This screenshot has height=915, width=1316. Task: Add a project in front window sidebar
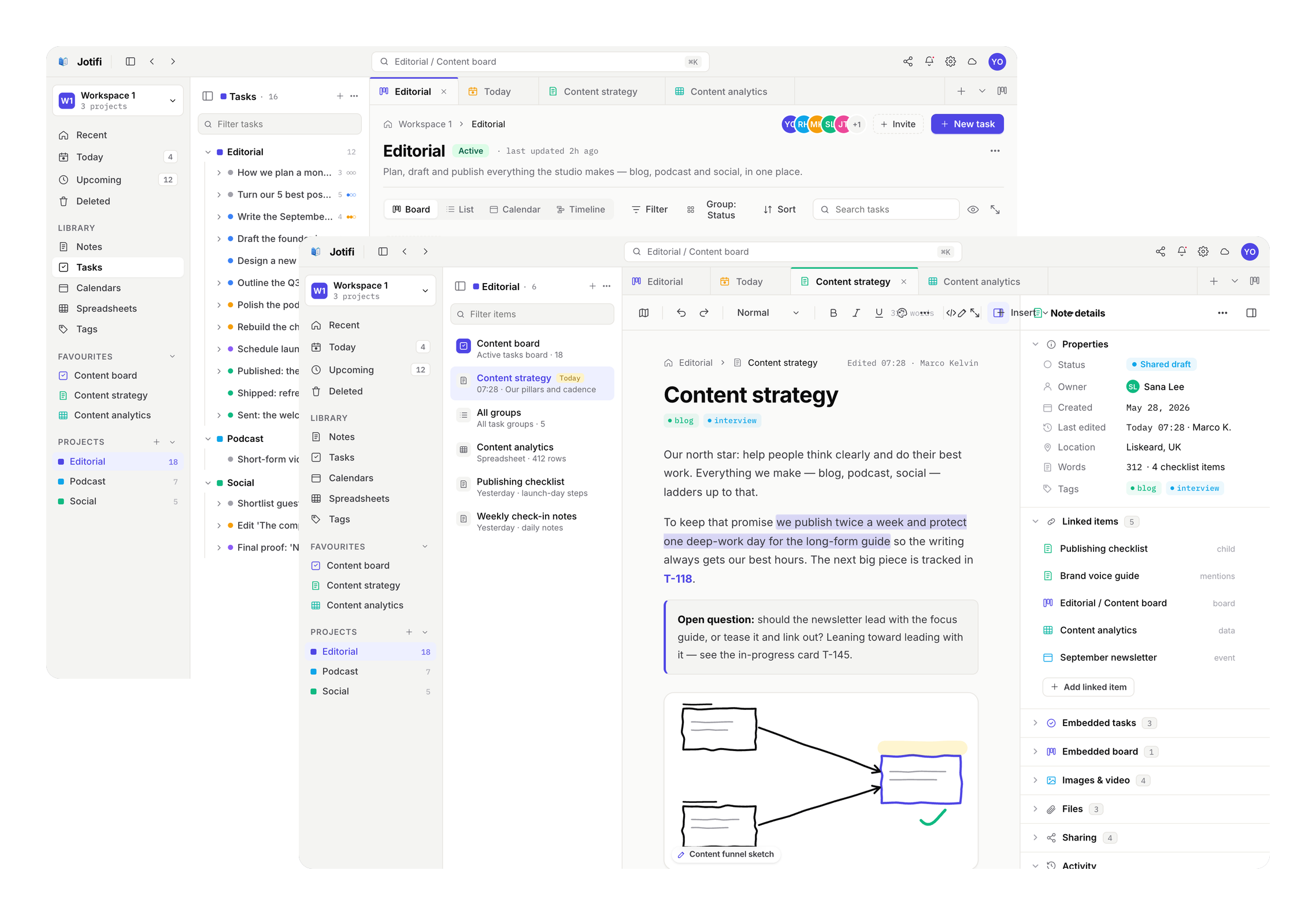pos(409,632)
